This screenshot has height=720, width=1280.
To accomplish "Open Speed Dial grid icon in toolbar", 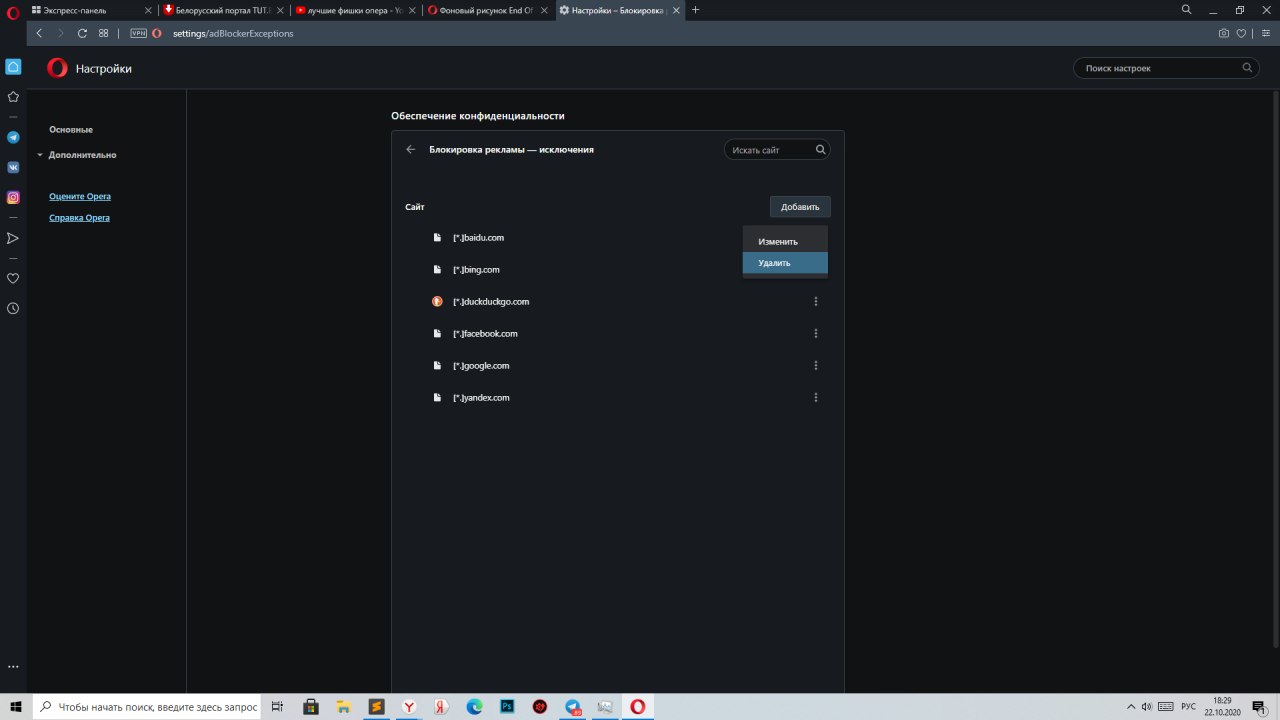I will [103, 33].
